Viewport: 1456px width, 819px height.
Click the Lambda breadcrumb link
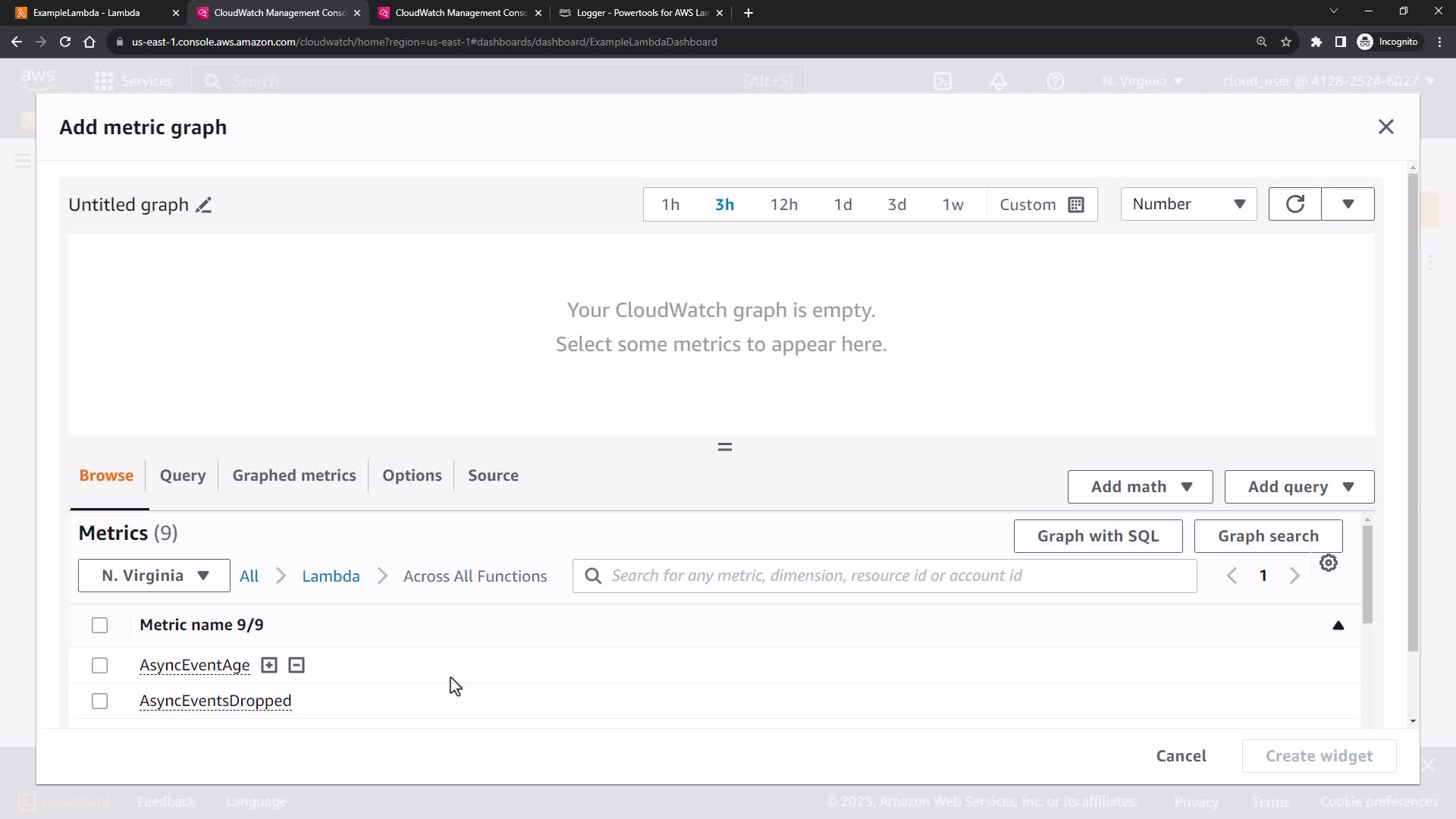pyautogui.click(x=331, y=576)
